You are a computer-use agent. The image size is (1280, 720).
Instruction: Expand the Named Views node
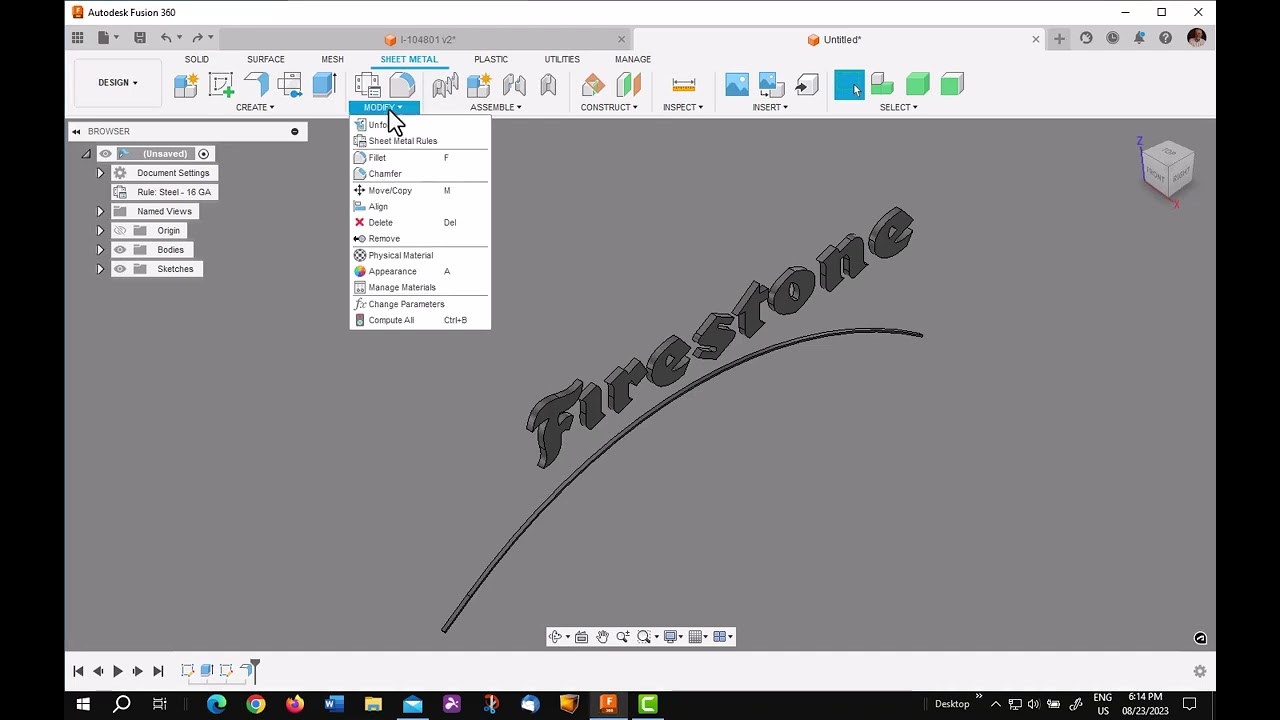point(100,212)
